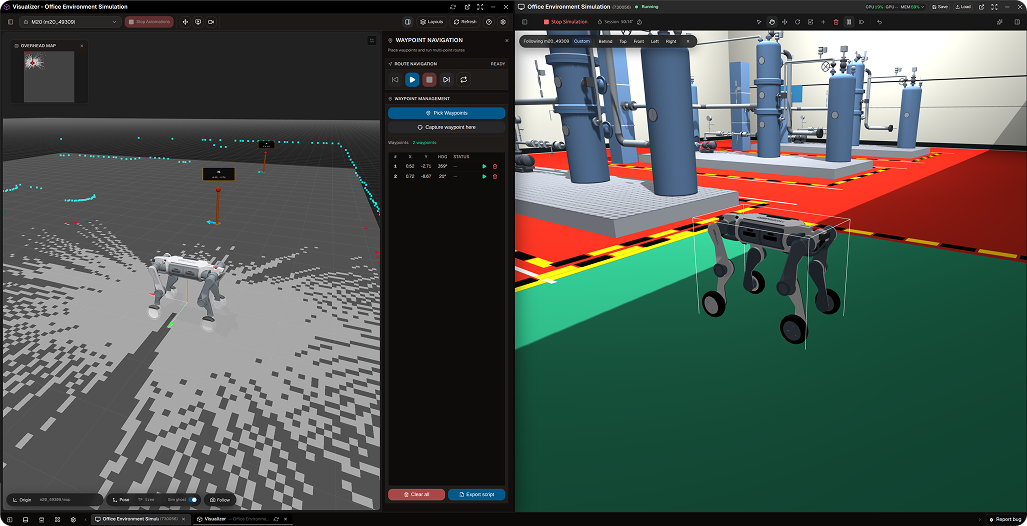Jump to the previous waypoint in route
Viewport: 1027px width, 526px height.
pos(395,79)
